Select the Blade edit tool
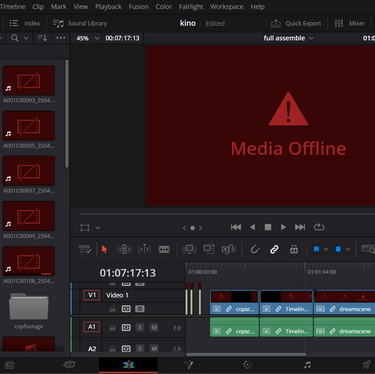The image size is (375, 374). click(x=164, y=249)
